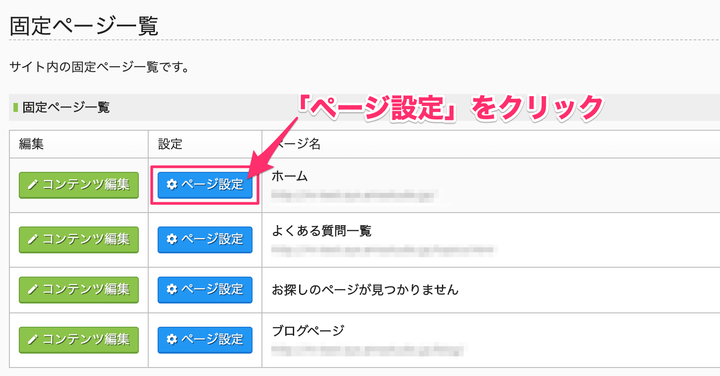Click the gear icon in ホーム row

point(172,185)
